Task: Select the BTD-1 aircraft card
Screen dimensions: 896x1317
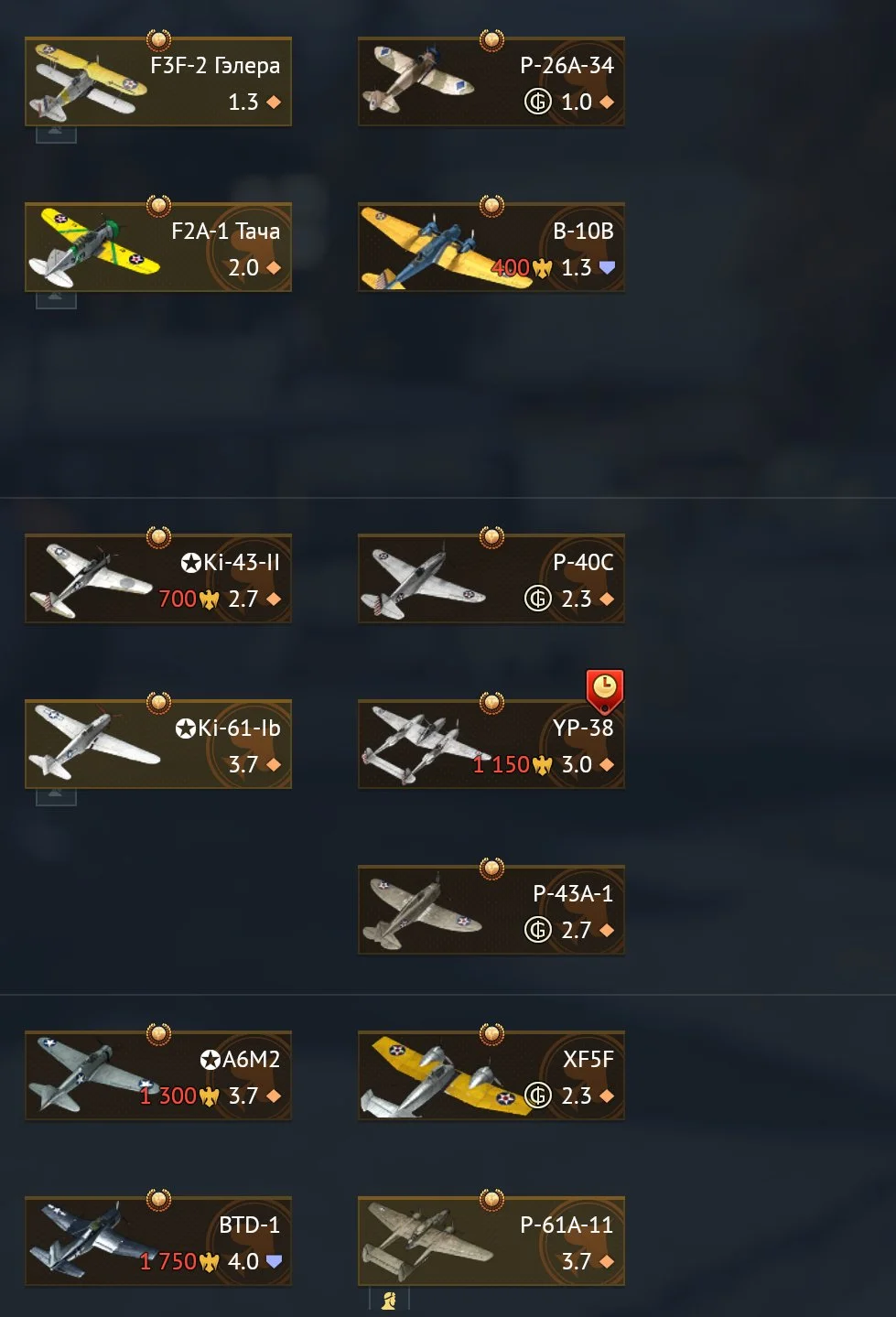Action: coord(158,1241)
